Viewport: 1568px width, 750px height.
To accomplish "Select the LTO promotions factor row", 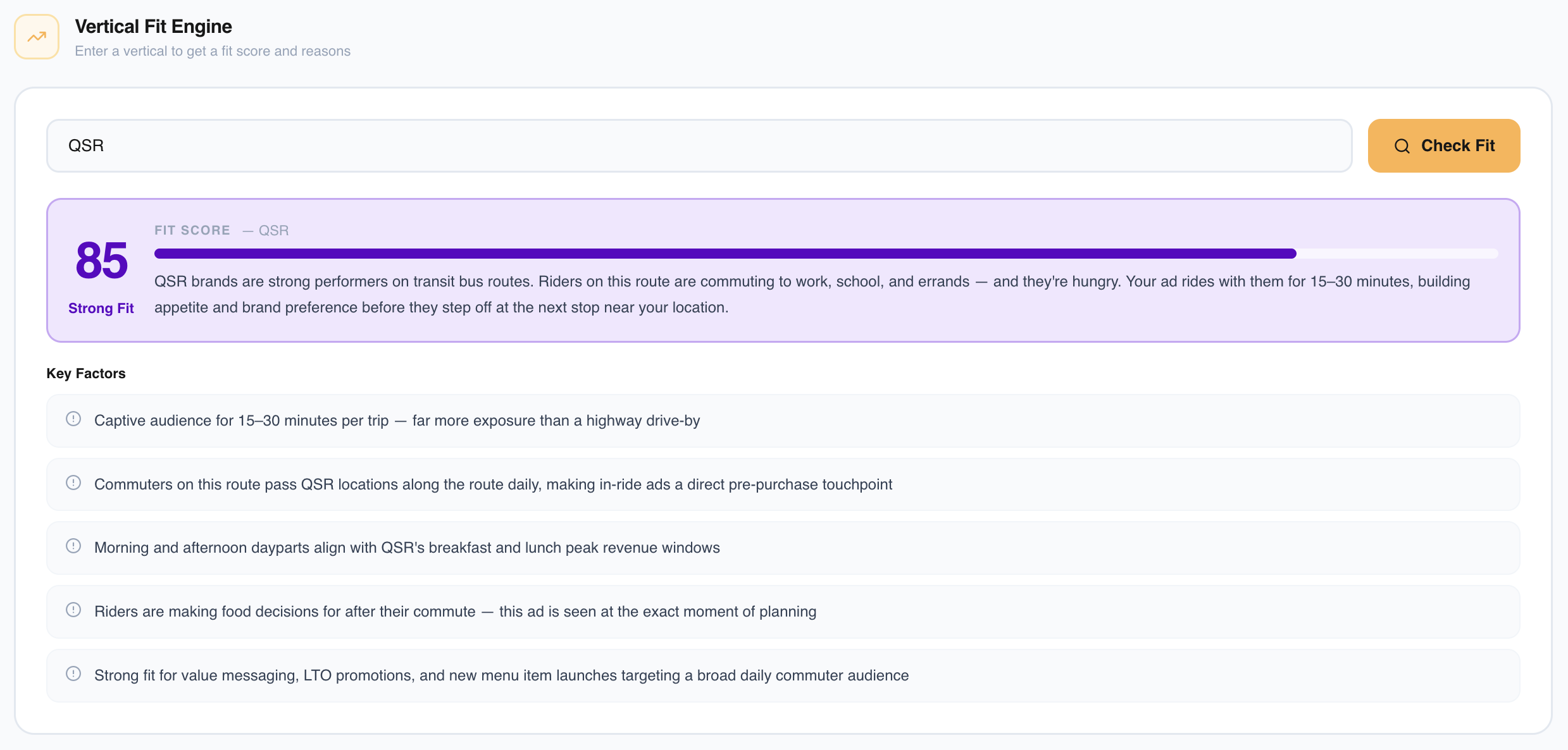I will pos(783,676).
